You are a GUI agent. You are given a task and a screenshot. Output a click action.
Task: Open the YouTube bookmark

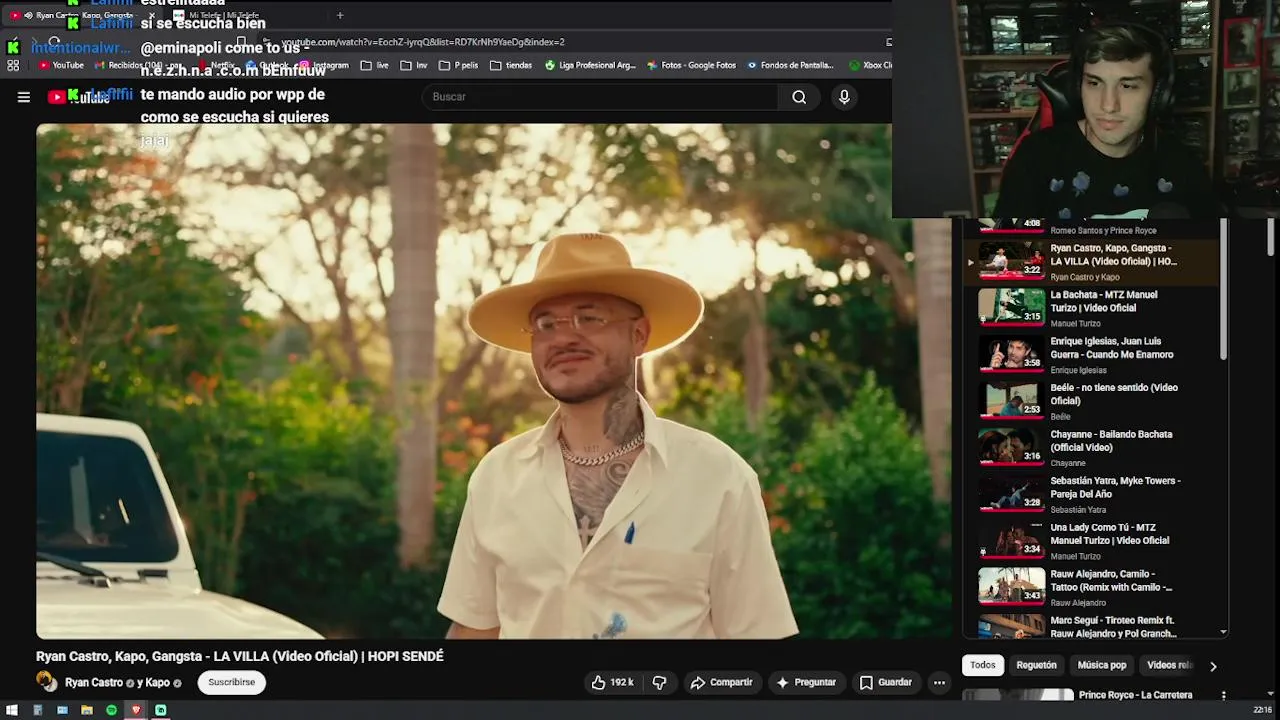61,65
